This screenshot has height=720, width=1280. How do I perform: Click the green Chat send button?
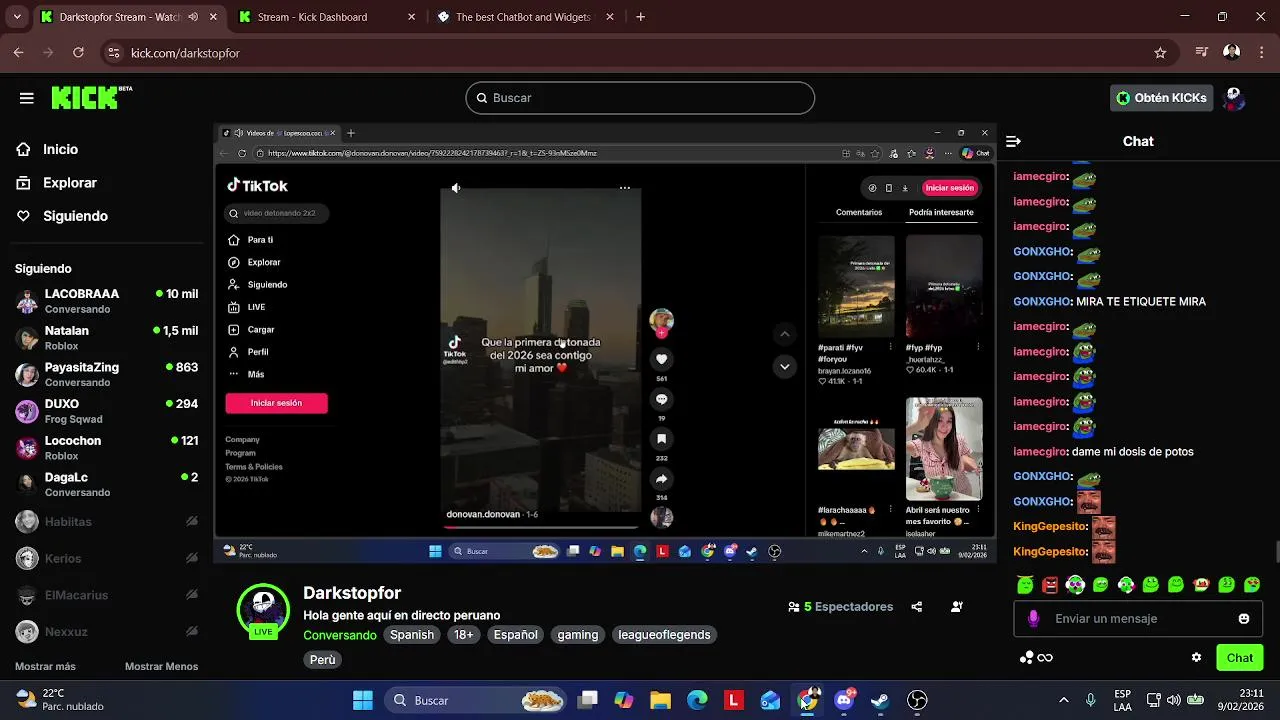[x=1240, y=658]
